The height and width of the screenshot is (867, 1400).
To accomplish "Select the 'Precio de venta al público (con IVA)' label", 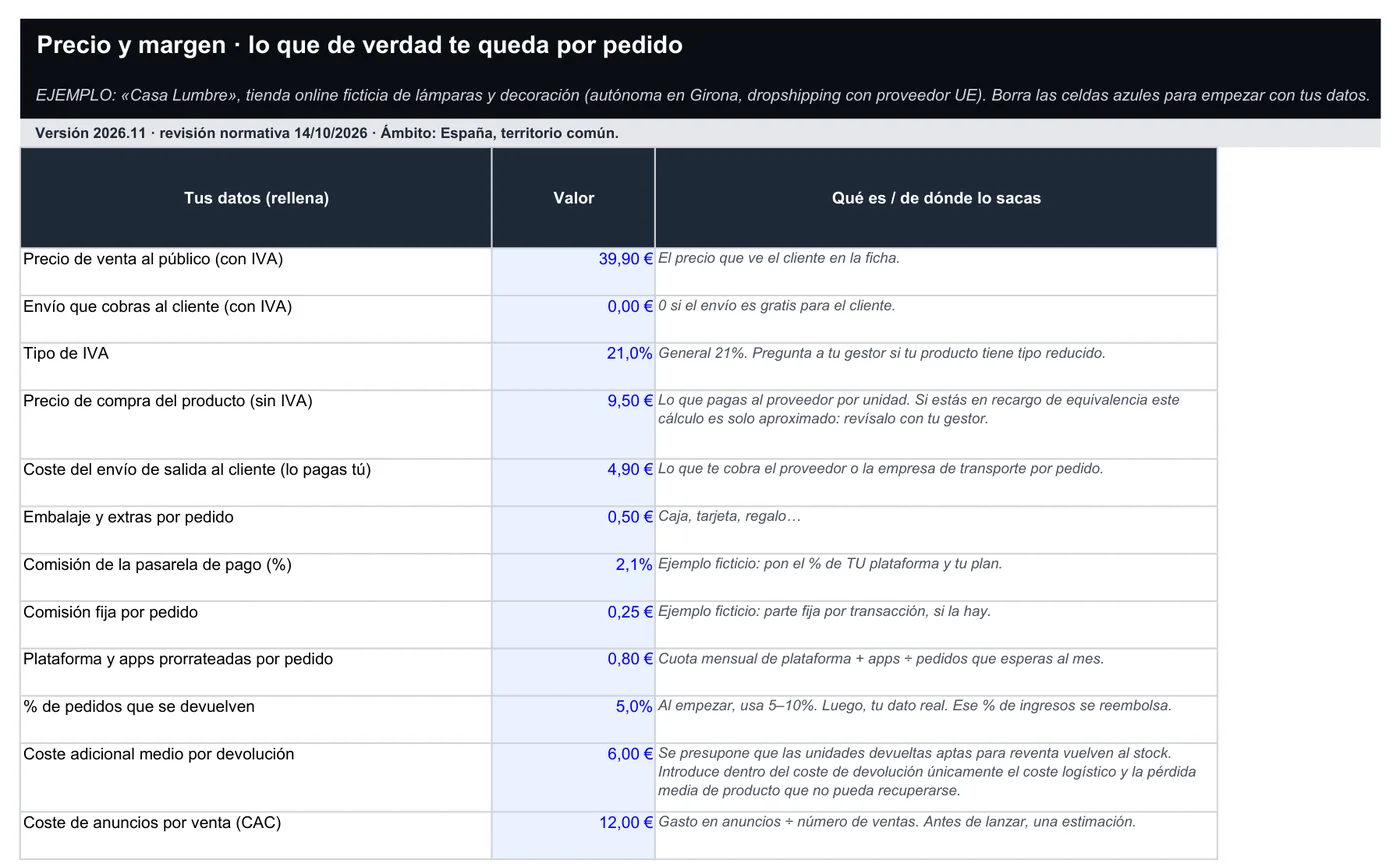I will [153, 259].
